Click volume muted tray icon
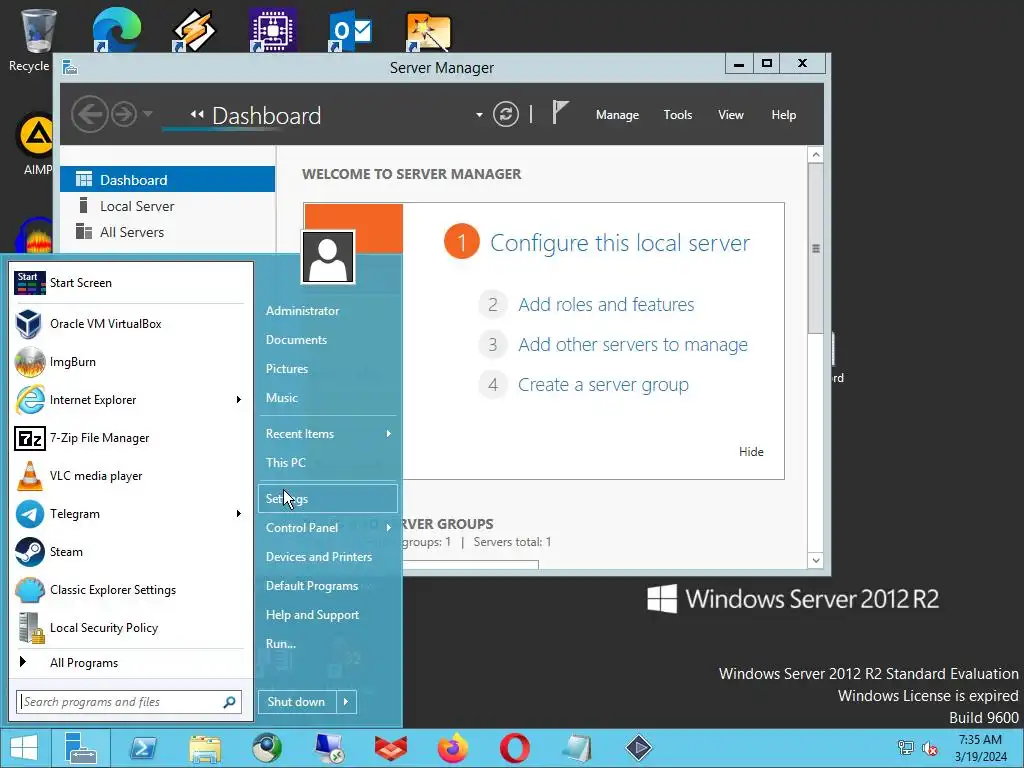Image resolution: width=1024 pixels, height=768 pixels. click(x=930, y=748)
